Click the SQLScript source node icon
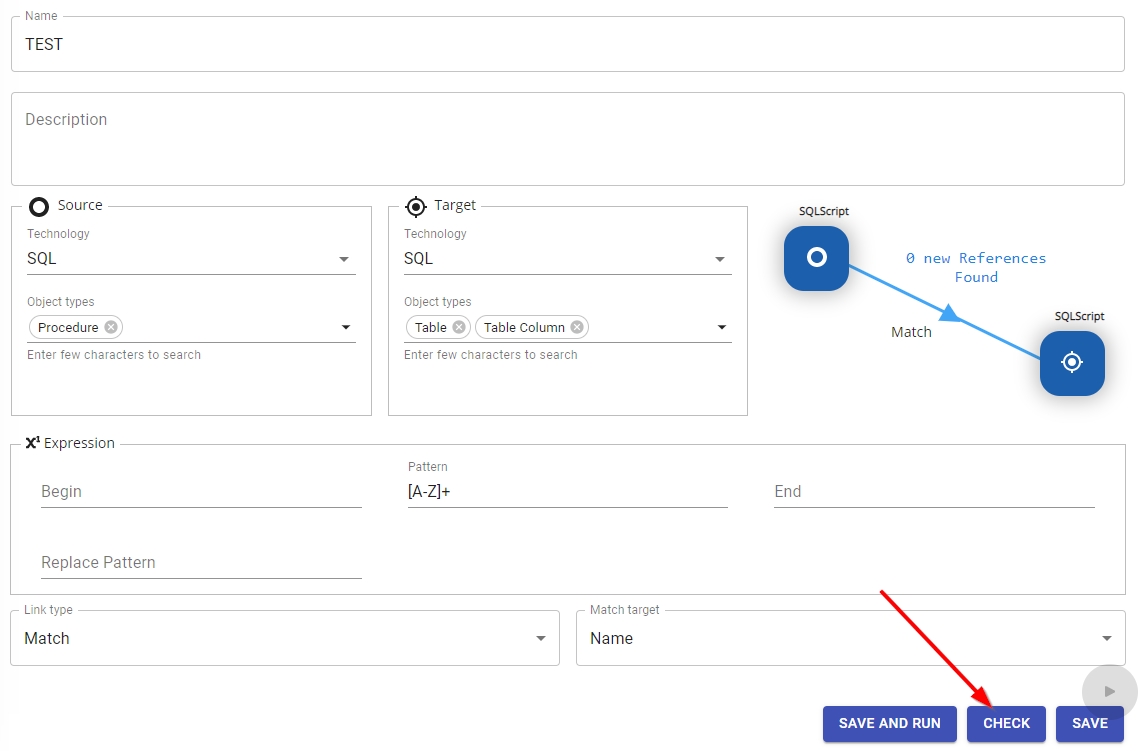Viewport: 1138px width, 751px height. coord(816,258)
